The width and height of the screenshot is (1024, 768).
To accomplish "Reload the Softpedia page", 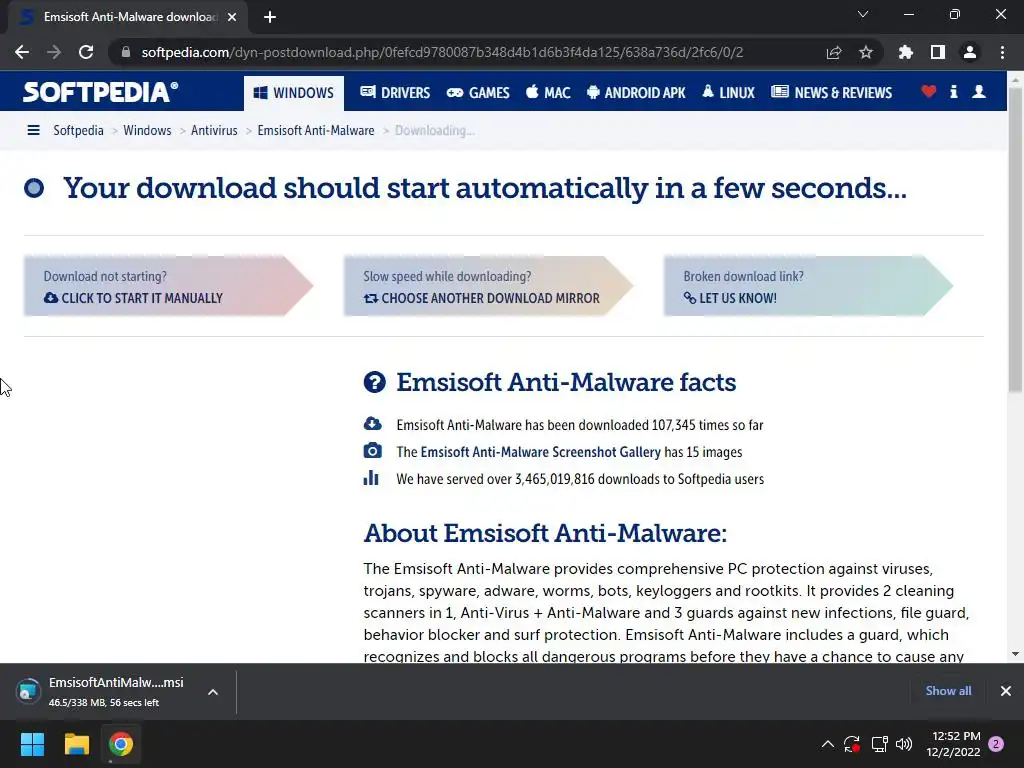I will 86,52.
